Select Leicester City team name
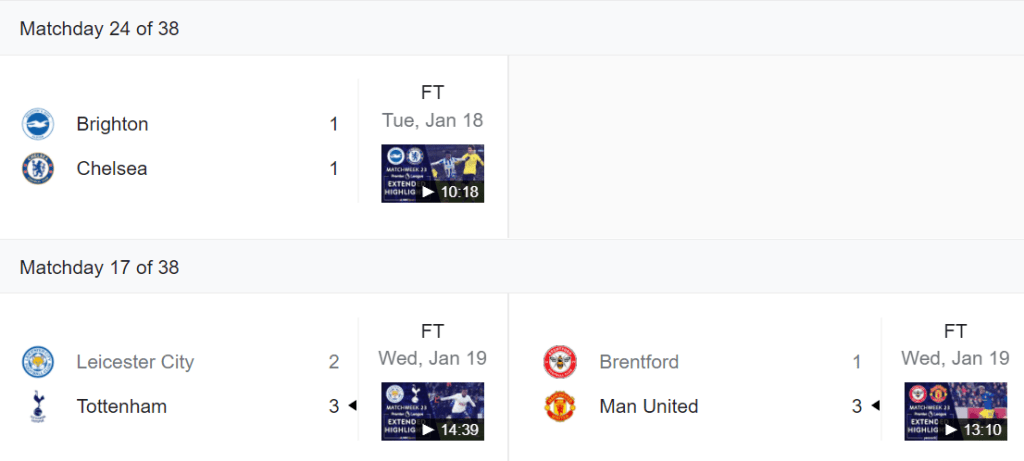The image size is (1024, 461). tap(135, 362)
